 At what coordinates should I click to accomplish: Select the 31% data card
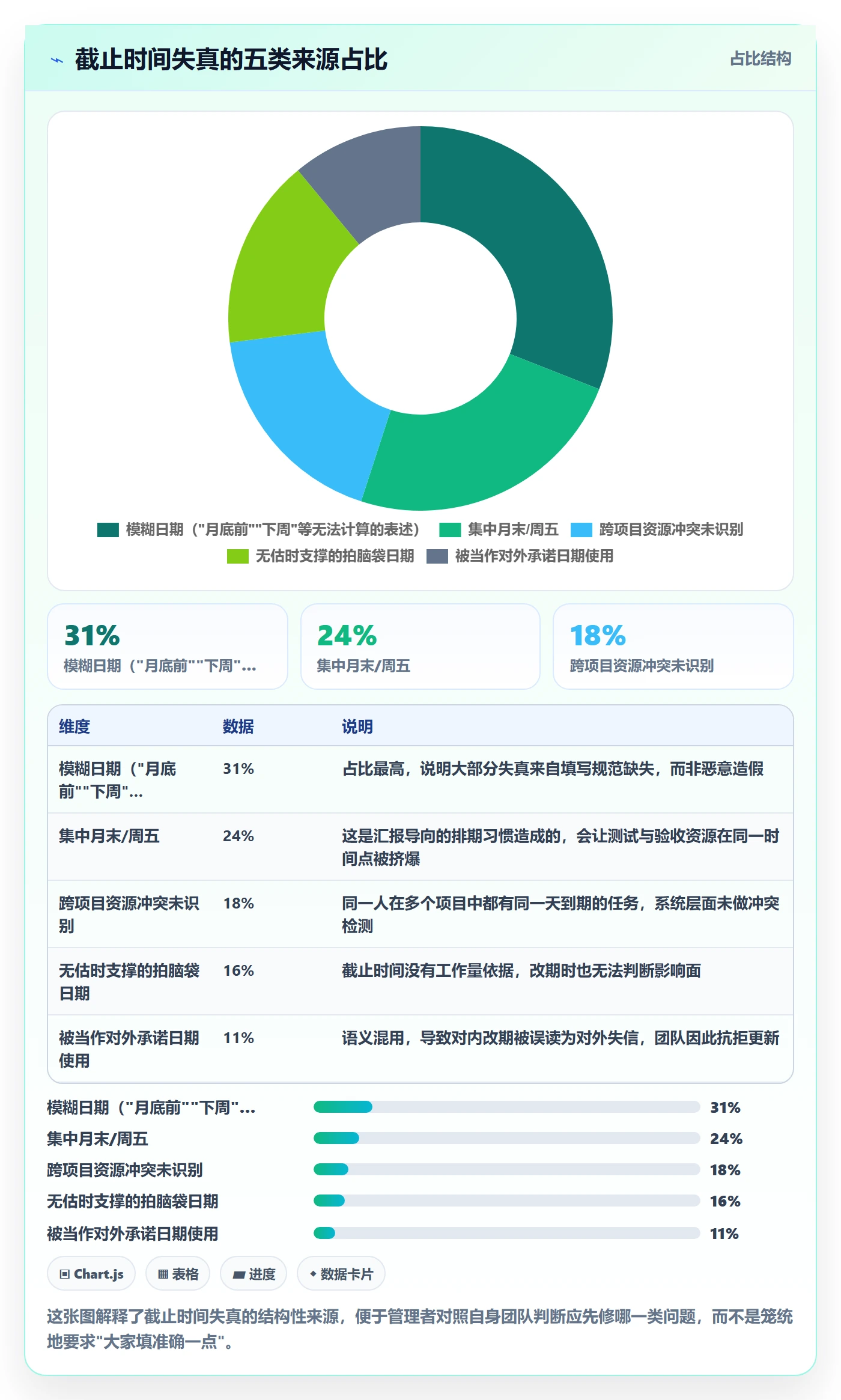pyautogui.click(x=168, y=647)
